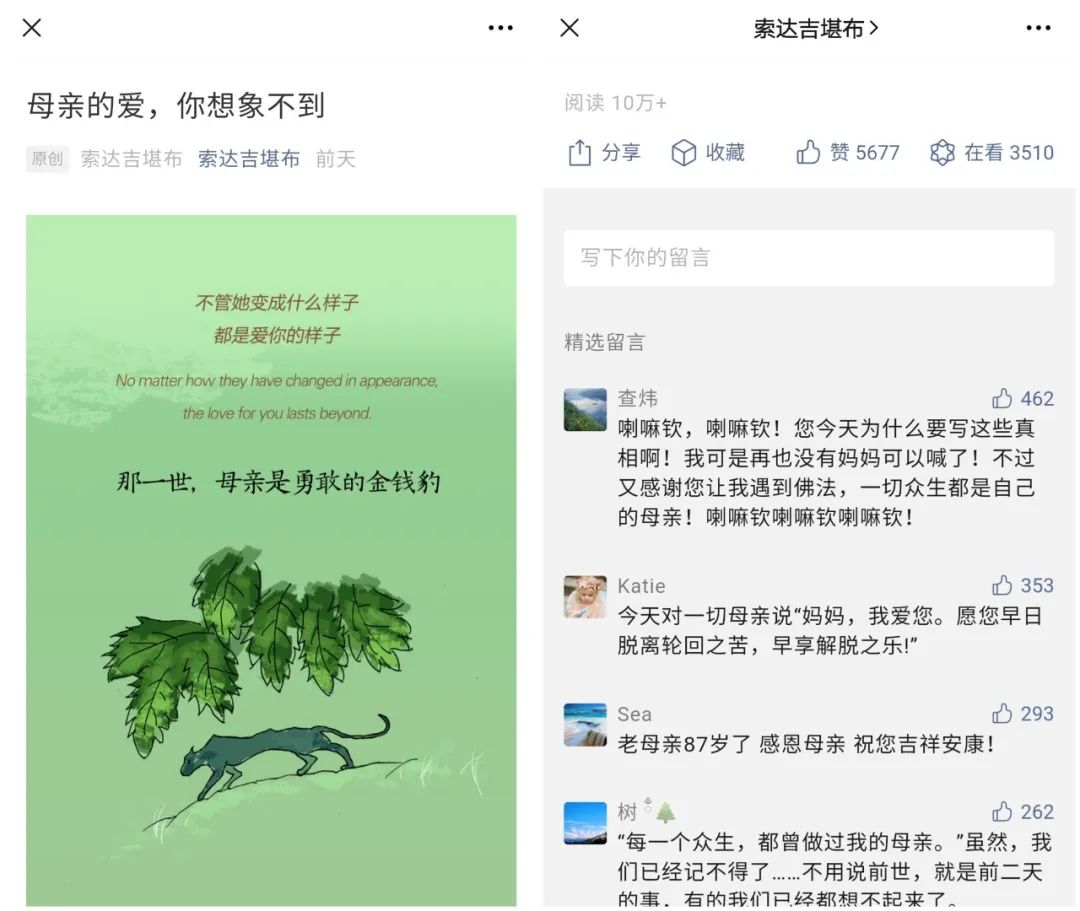Like 查炜's comment with 462 thumbs-up

(1002, 398)
